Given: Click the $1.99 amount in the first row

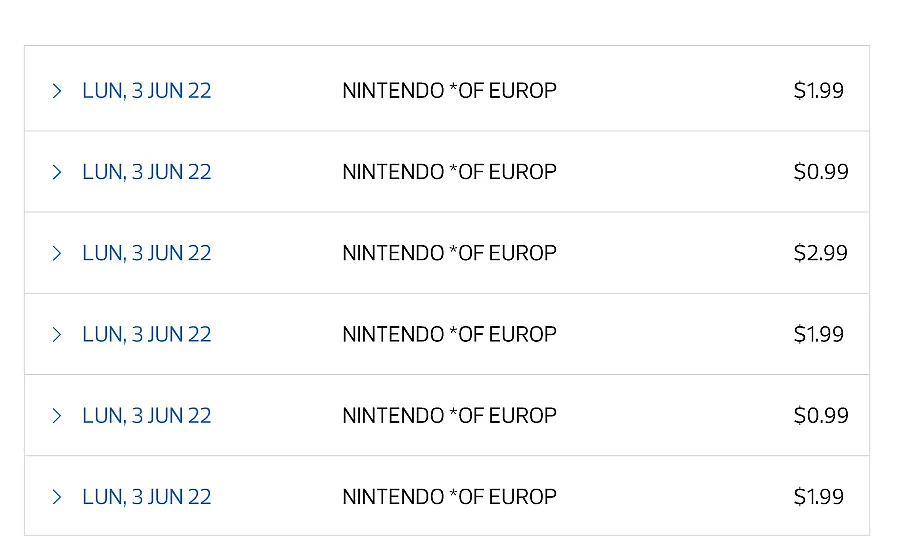Looking at the screenshot, I should pos(818,91).
